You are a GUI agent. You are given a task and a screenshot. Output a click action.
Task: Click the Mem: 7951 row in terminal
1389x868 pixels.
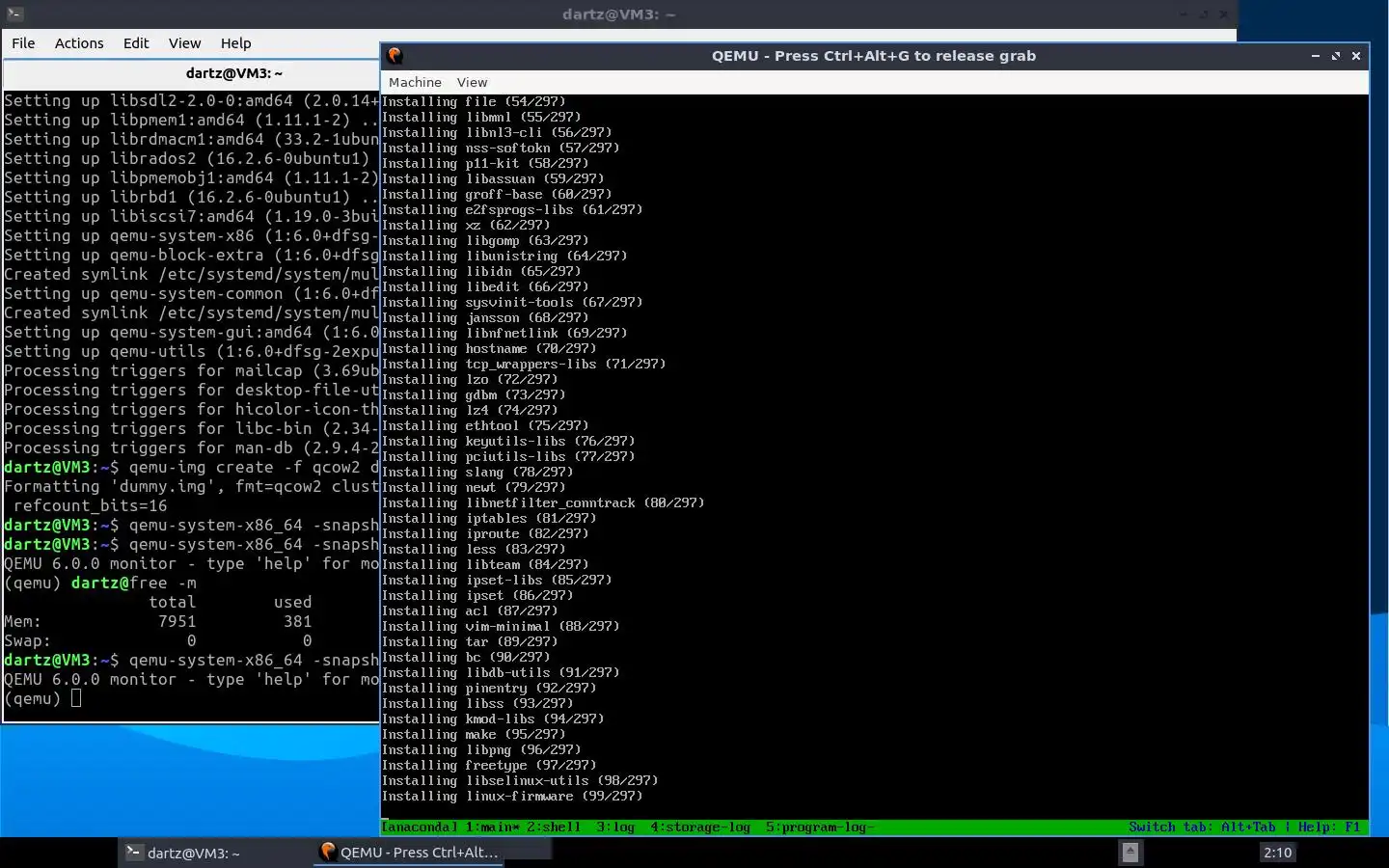pos(158,622)
